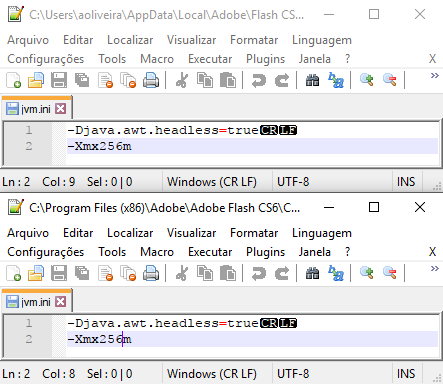Click menu bar X close document in top window
This screenshot has width=443, height=384.
point(432,59)
